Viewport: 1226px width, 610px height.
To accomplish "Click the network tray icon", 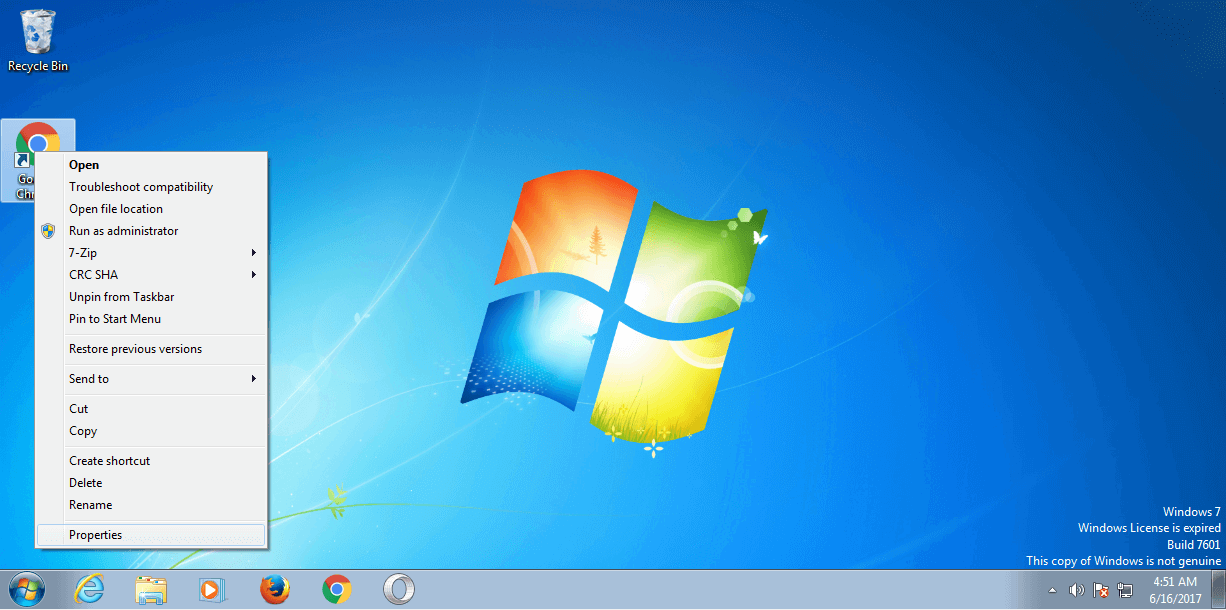I will [1125, 590].
